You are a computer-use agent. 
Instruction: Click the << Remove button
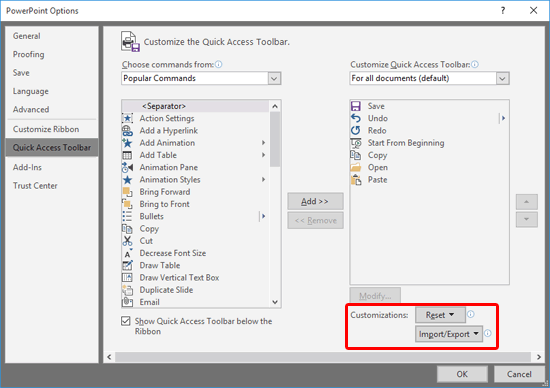(315, 220)
